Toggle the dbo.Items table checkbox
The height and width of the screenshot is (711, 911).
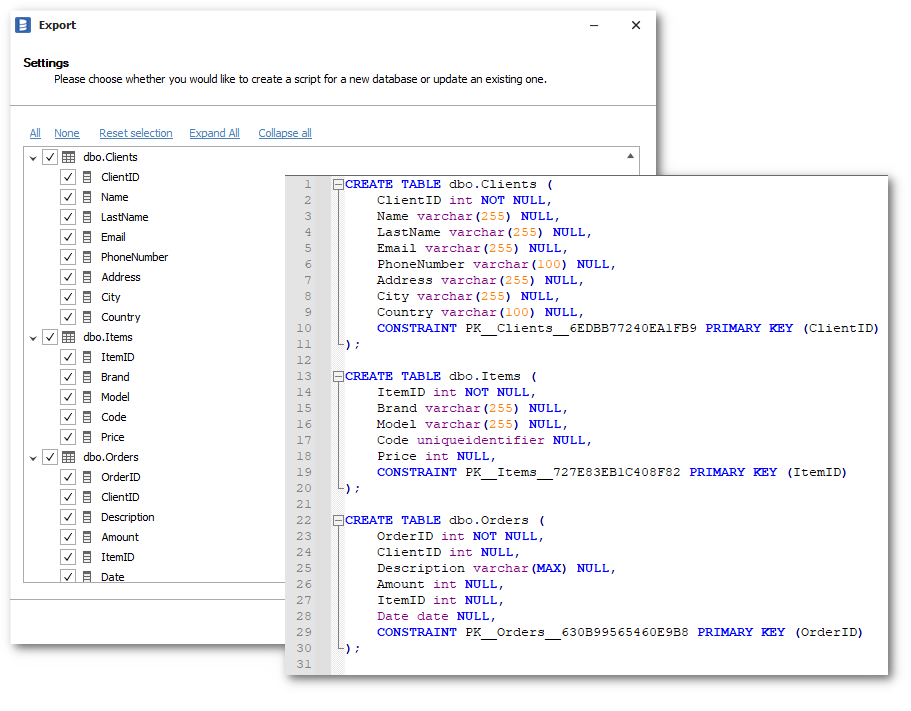pyautogui.click(x=50, y=337)
